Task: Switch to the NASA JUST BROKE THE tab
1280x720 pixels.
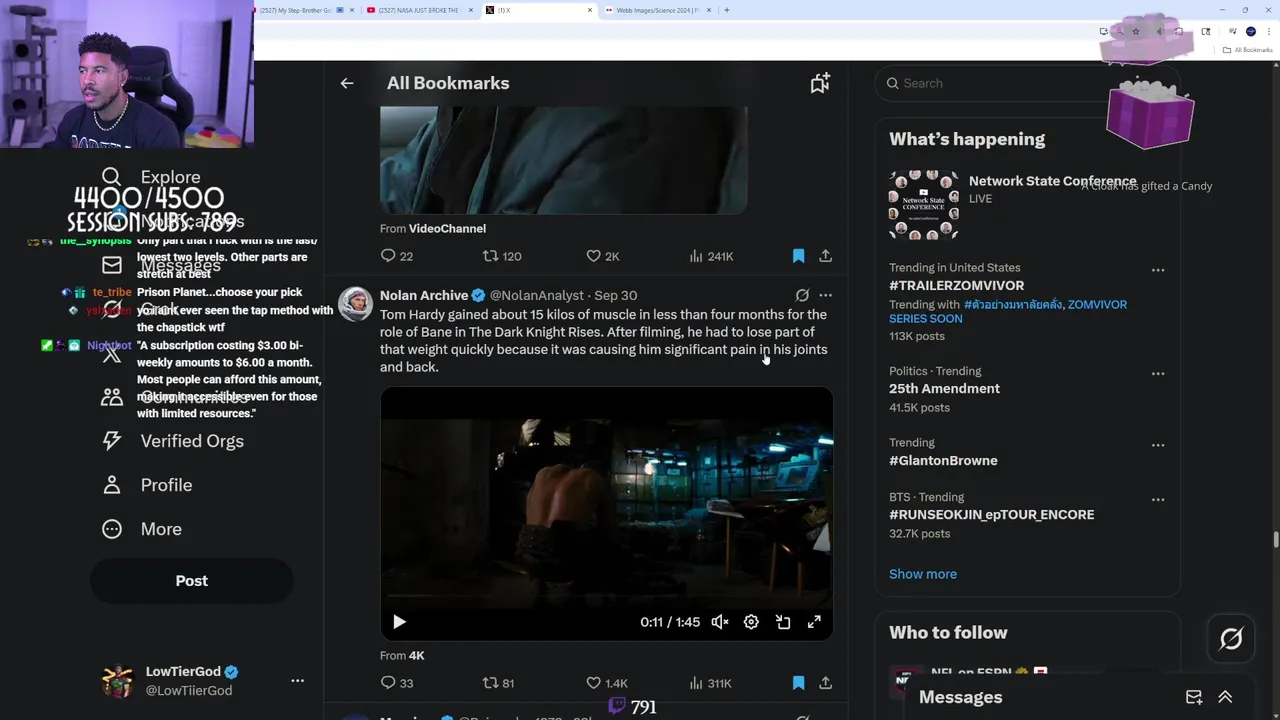Action: click(x=417, y=10)
